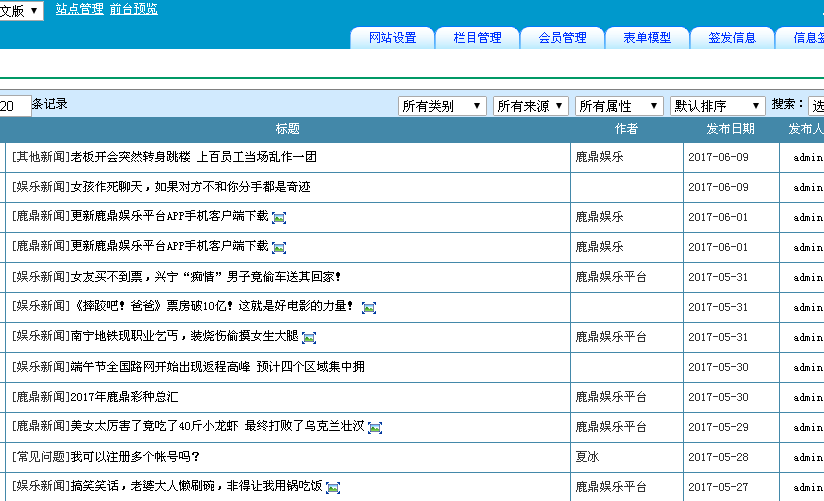Expand the 默认排序 sort order dropdown
Screen dimensions: 824x501
tap(717, 106)
